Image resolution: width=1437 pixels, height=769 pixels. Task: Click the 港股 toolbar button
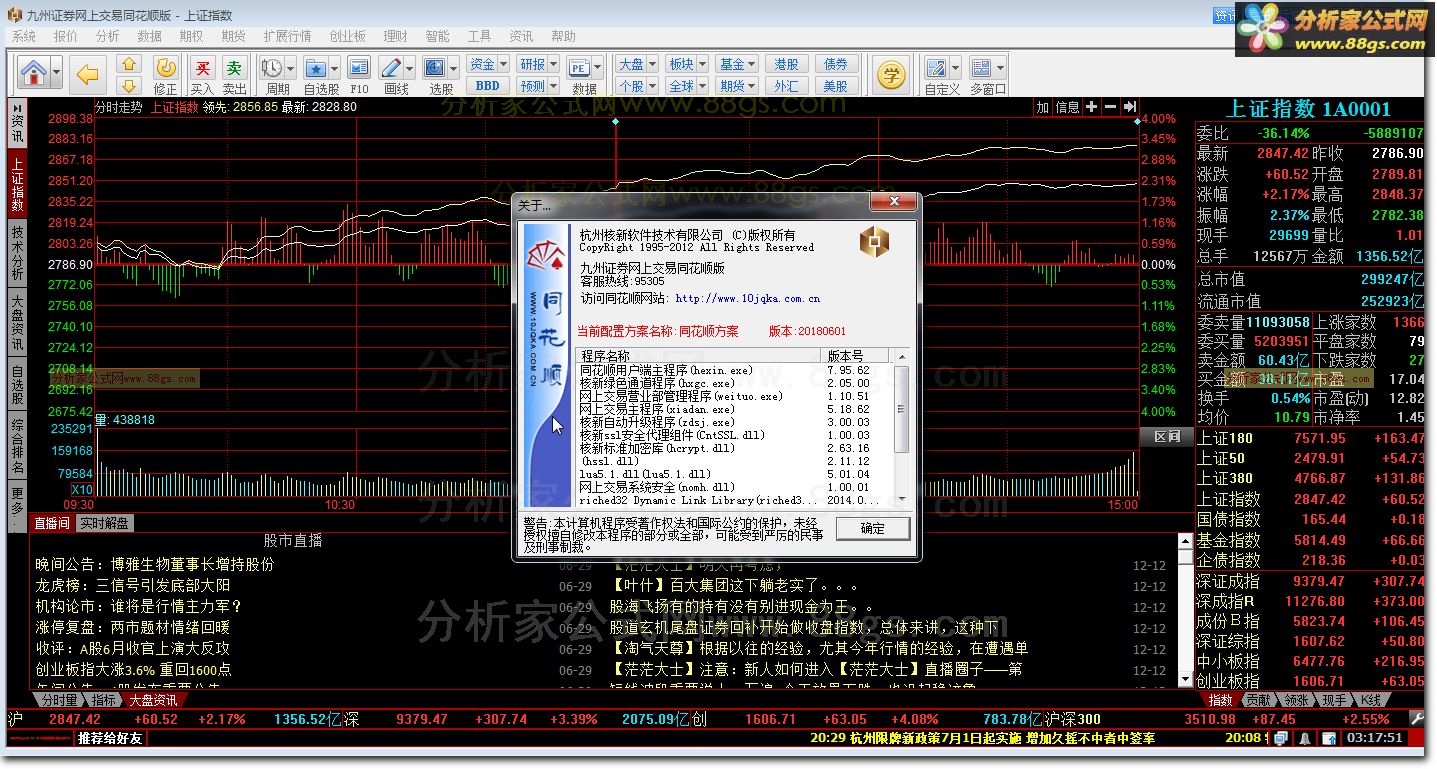point(787,64)
